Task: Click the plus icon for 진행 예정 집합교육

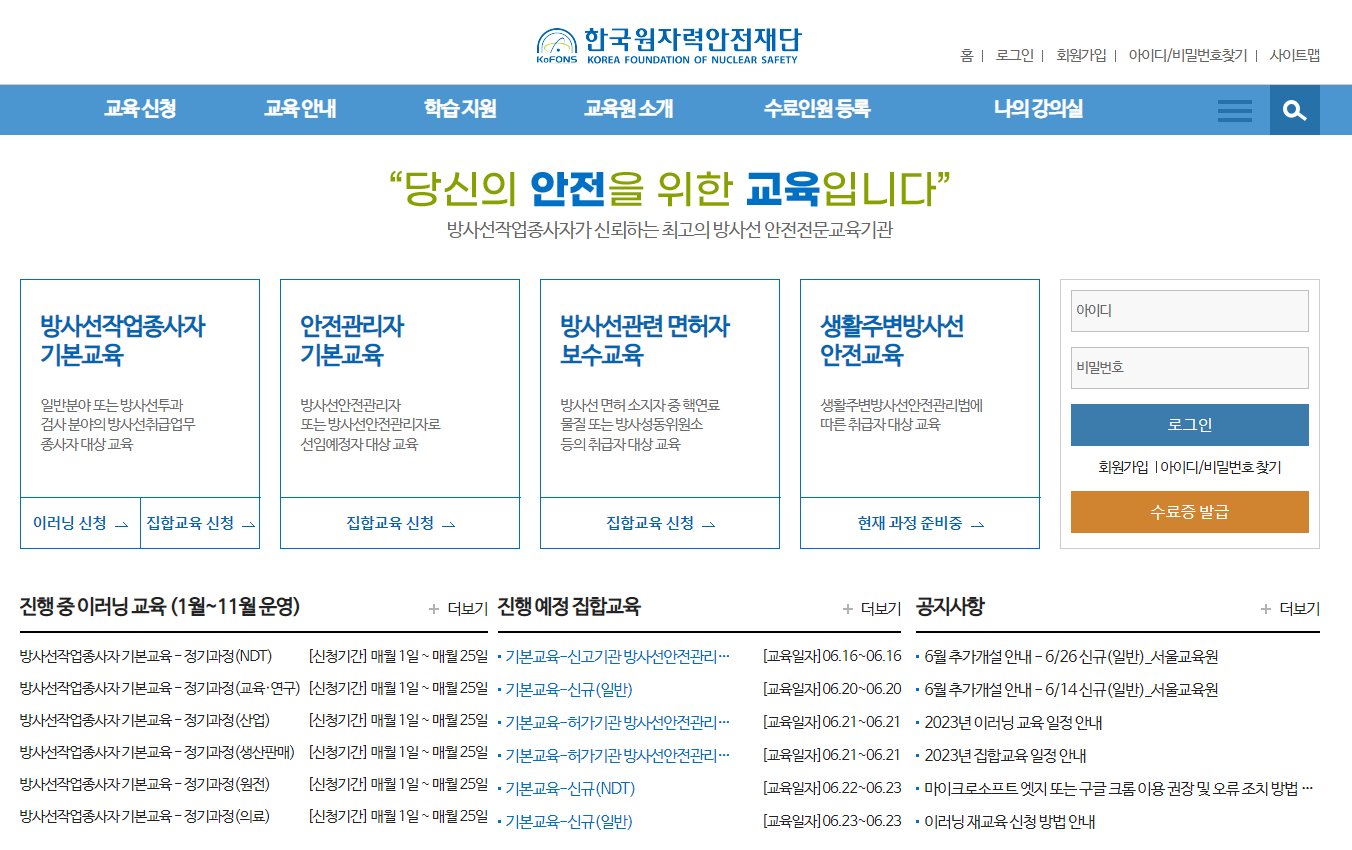Action: pyautogui.click(x=847, y=608)
